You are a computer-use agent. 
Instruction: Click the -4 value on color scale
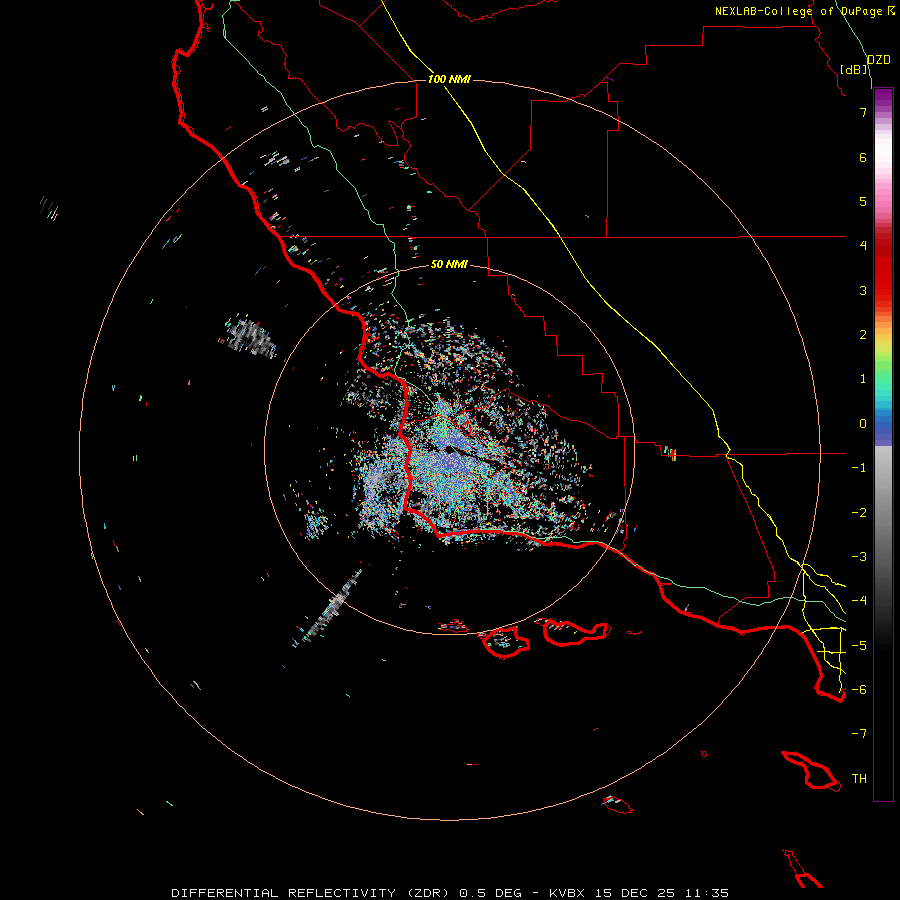pos(859,601)
